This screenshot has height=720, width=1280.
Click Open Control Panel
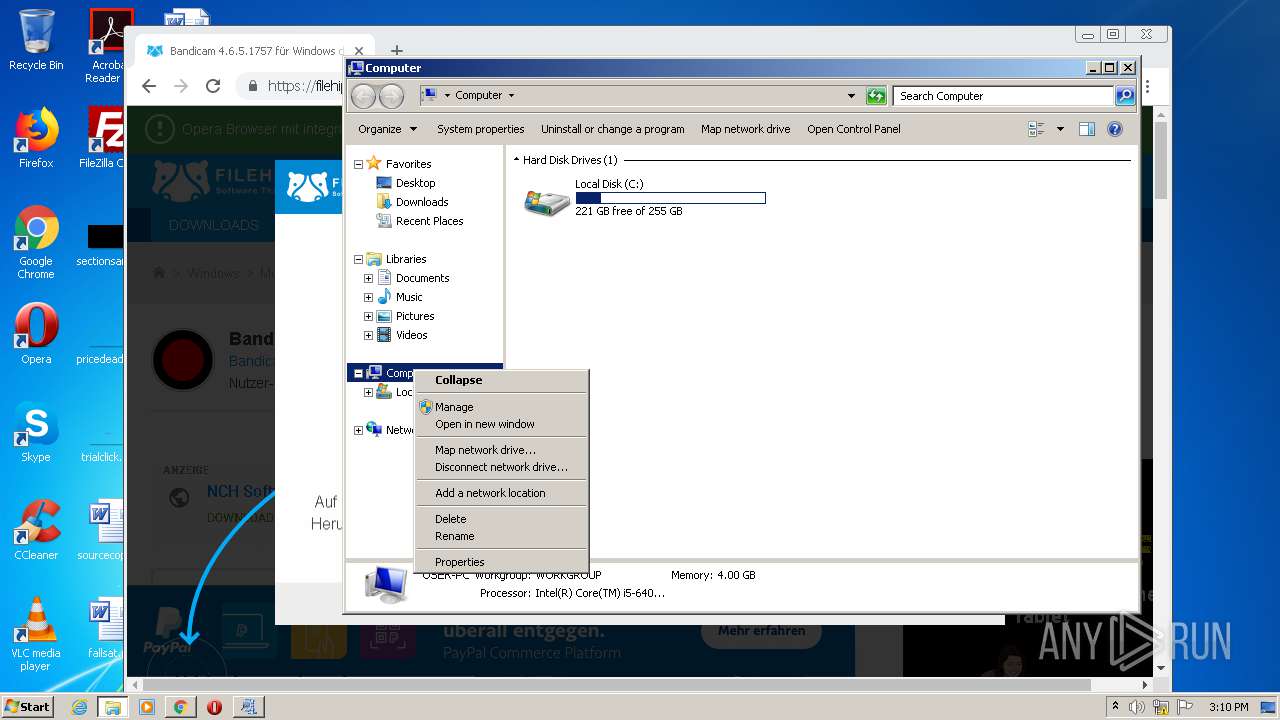coord(853,129)
